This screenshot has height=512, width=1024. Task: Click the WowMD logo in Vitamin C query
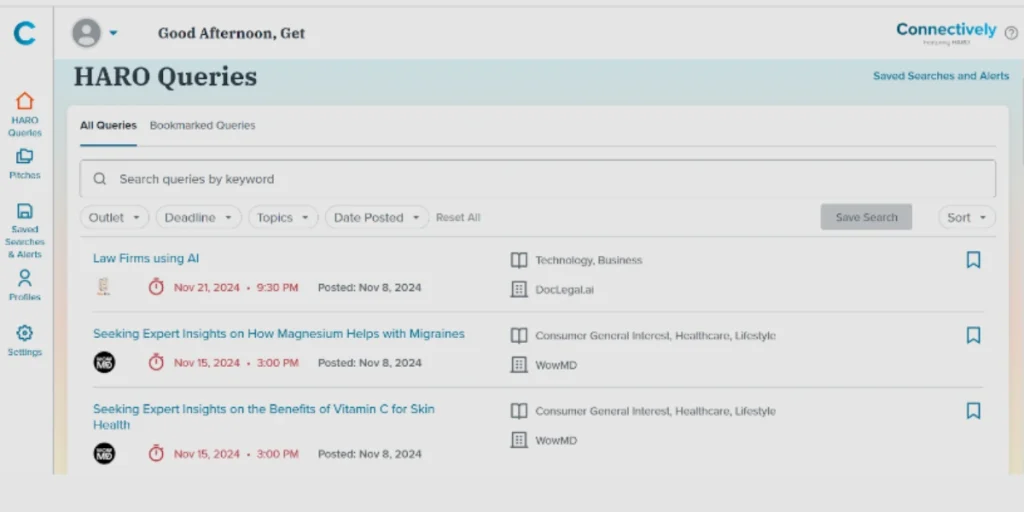tap(104, 453)
